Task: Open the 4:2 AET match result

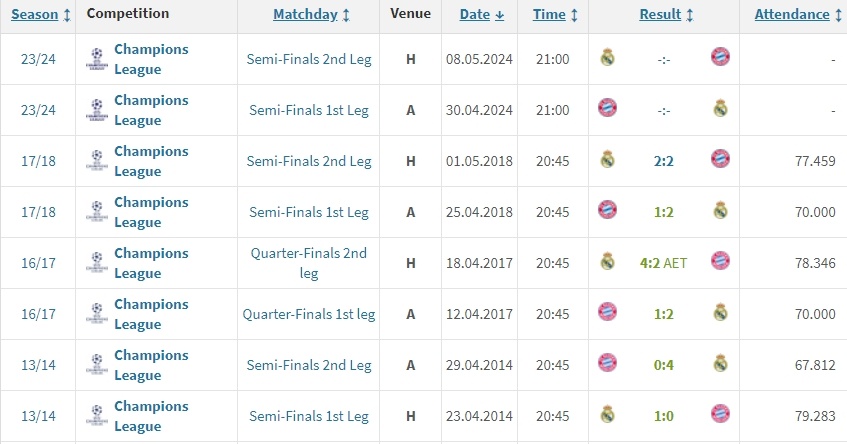Action: pos(664,262)
